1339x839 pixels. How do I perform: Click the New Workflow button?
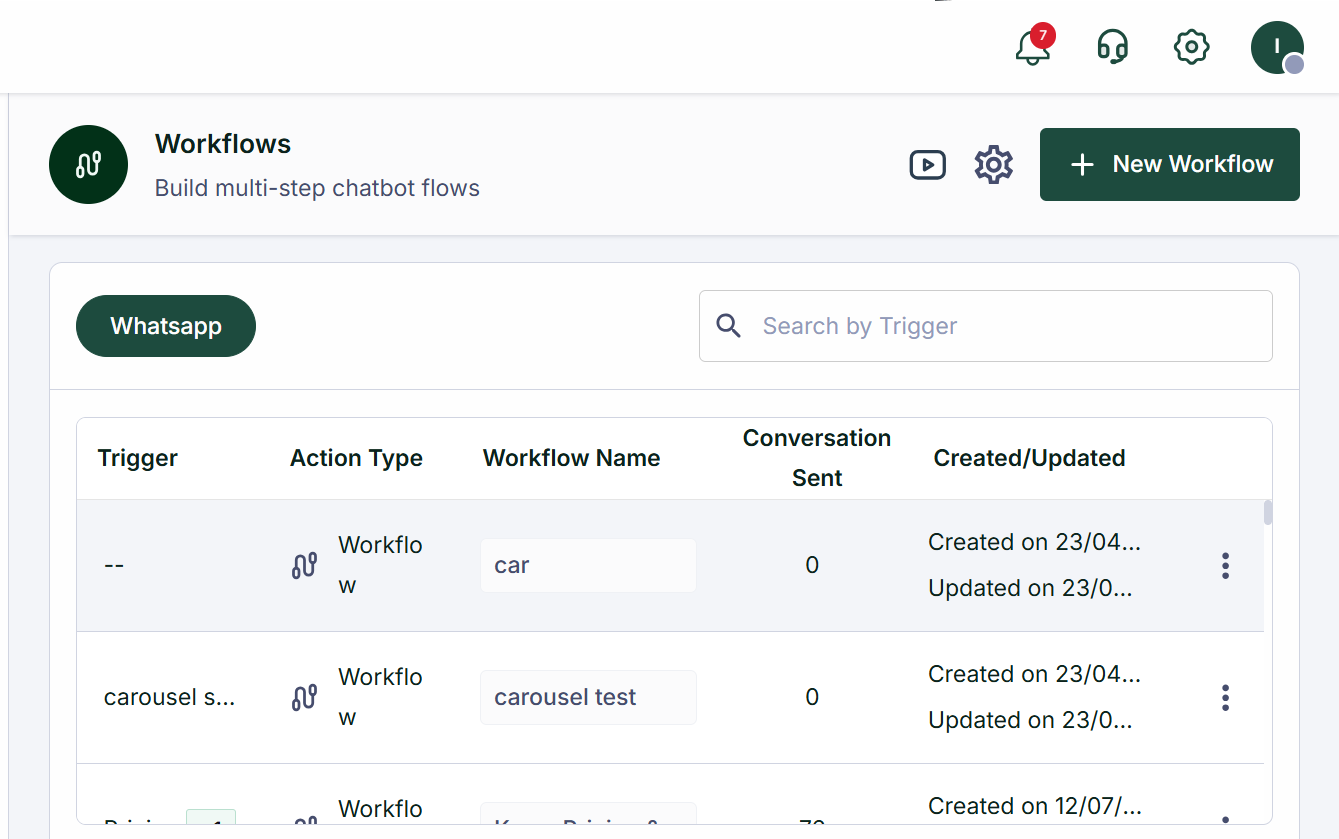1170,164
